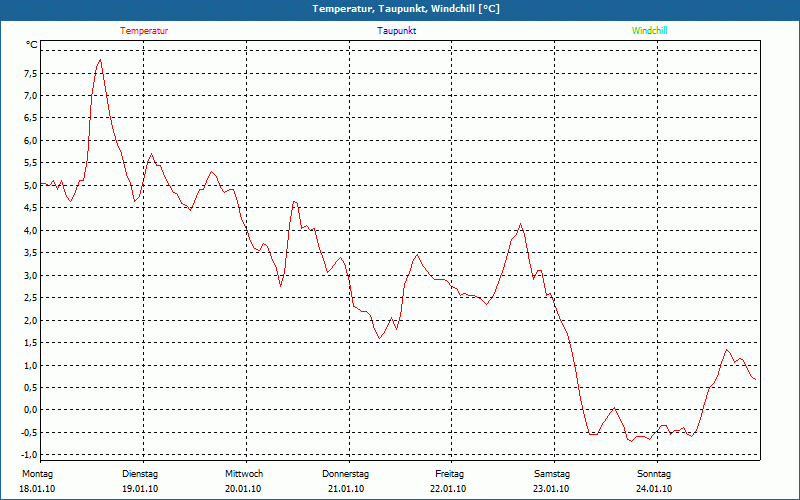800x500 pixels.
Task: Click the 0,5 value on the y-axis
Action: point(30,388)
